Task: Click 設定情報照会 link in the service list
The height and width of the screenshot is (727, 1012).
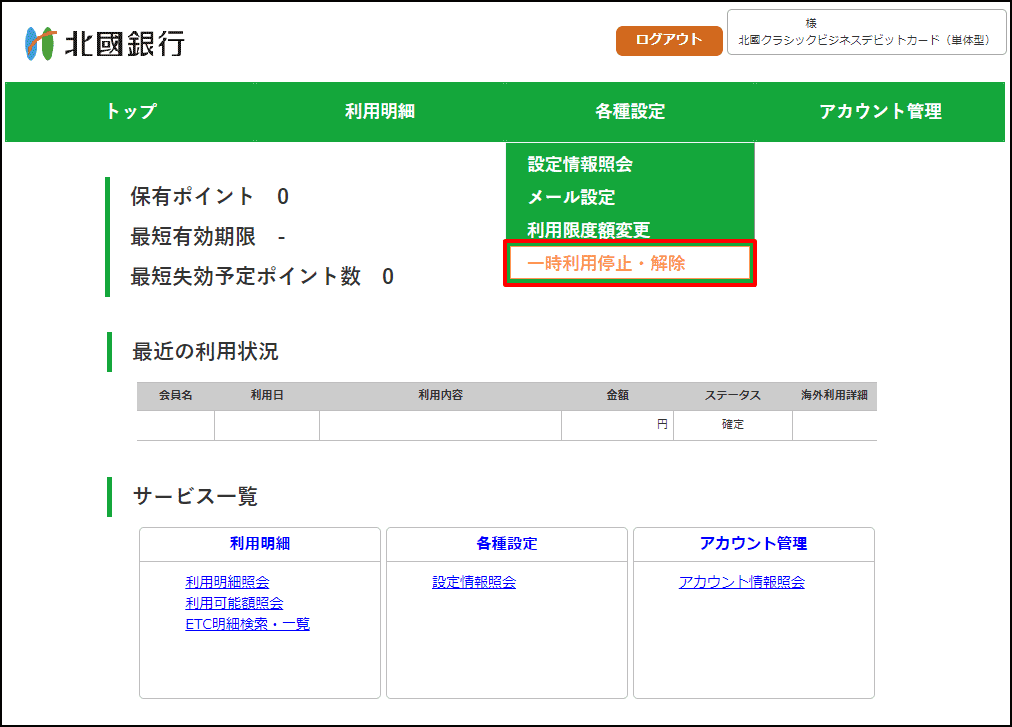Action: pyautogui.click(x=474, y=582)
